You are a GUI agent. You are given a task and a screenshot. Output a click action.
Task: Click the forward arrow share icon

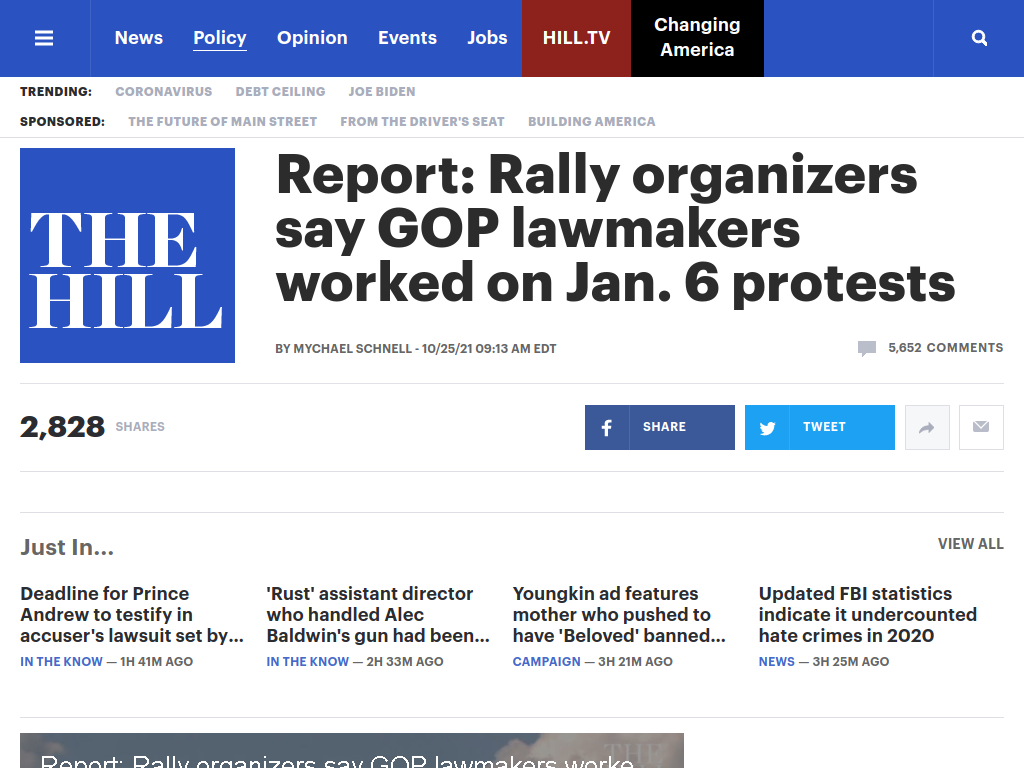tap(927, 427)
